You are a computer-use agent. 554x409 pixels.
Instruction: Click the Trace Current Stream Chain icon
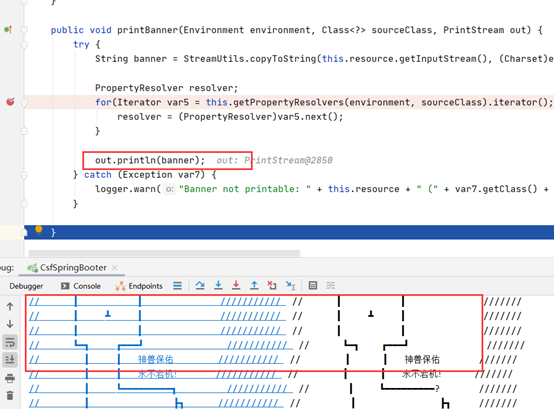coord(330,285)
